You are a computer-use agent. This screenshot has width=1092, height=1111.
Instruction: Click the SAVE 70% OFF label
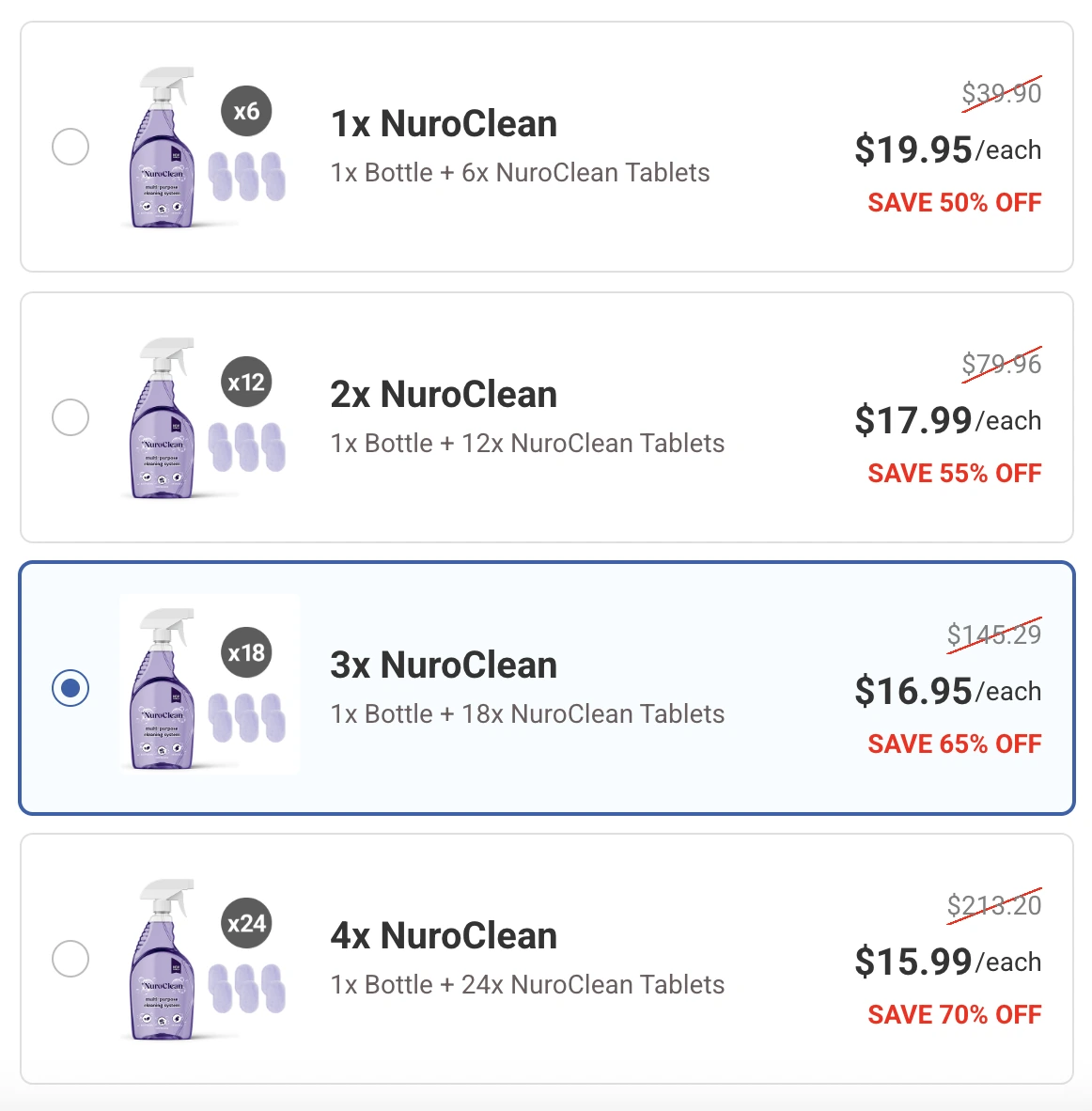(953, 1014)
